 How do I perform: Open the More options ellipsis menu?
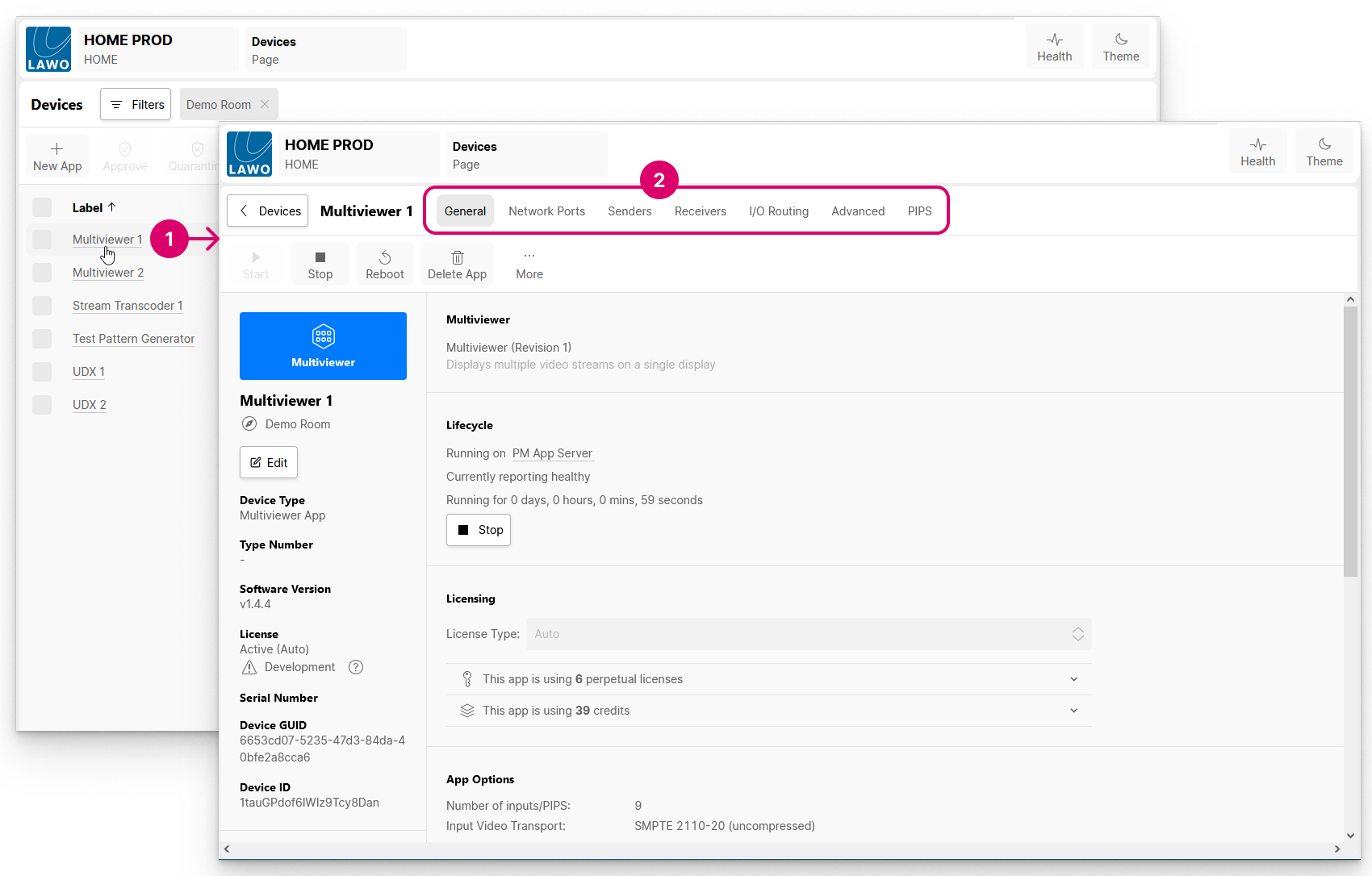(x=529, y=257)
